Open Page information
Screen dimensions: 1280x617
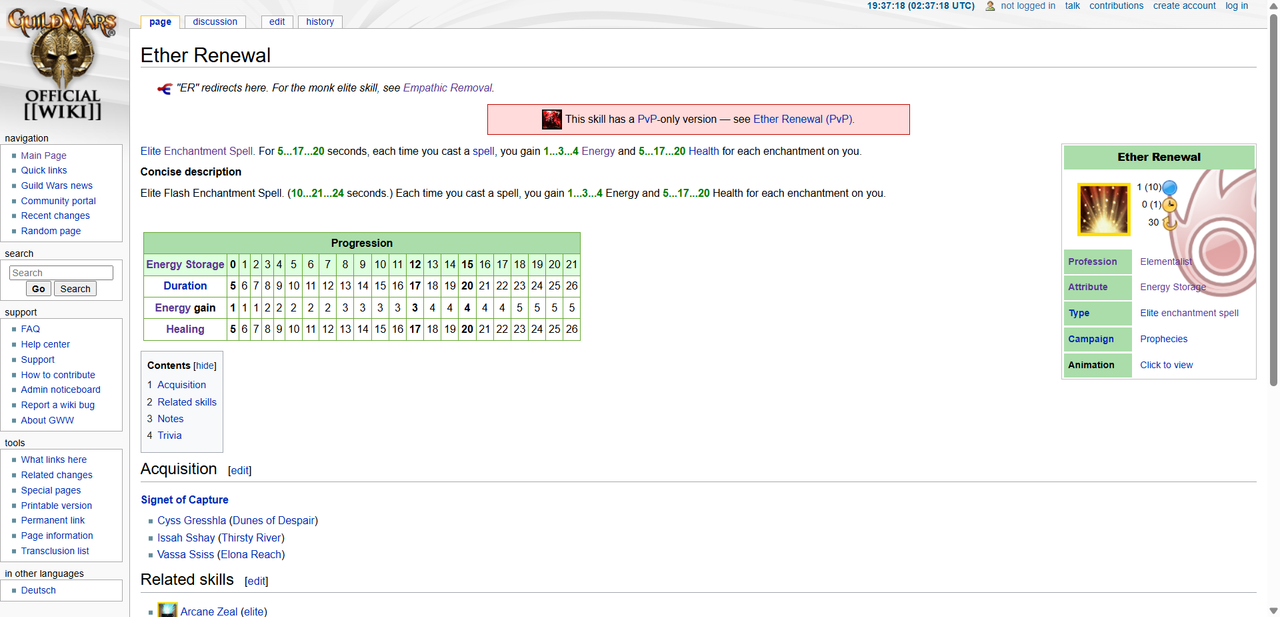57,536
